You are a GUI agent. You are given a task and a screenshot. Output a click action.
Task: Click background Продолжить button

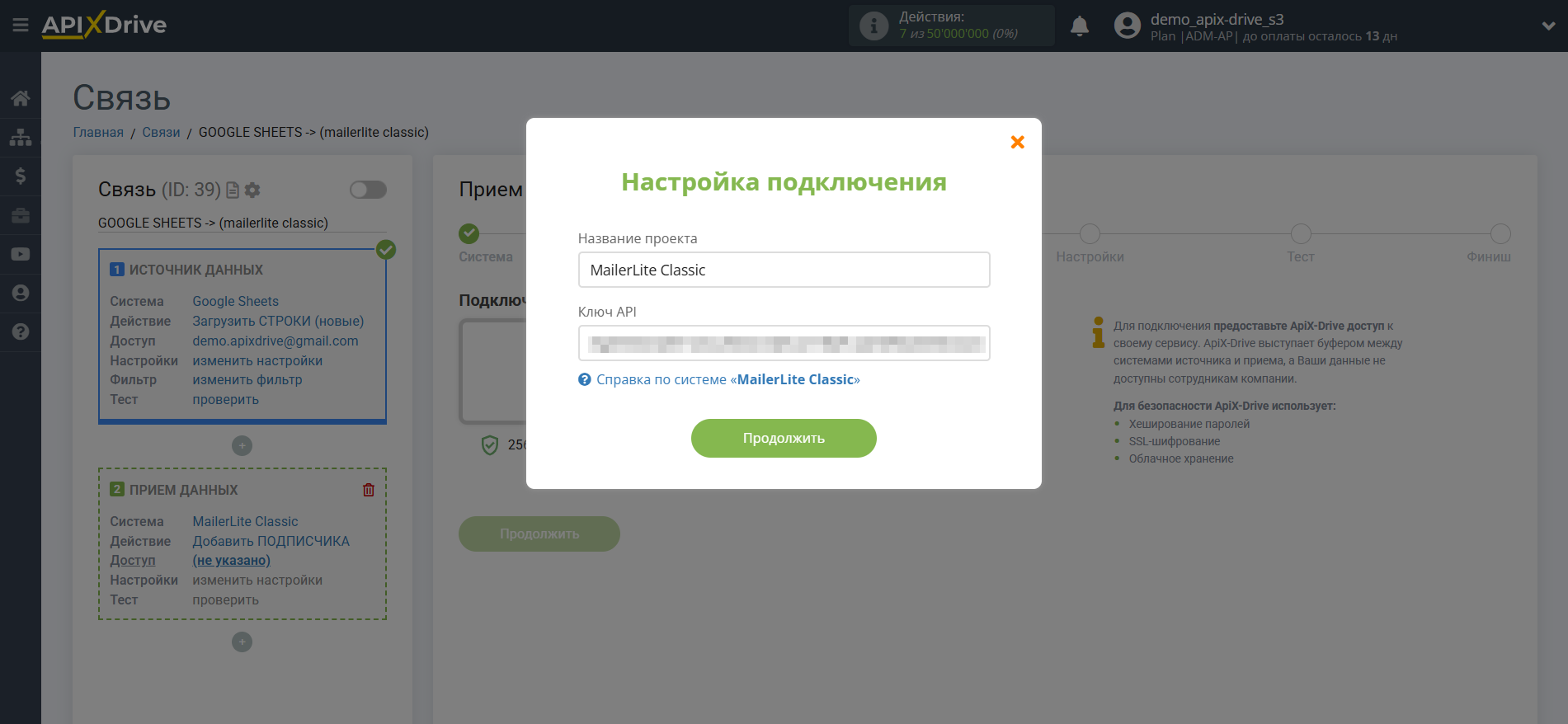[539, 534]
